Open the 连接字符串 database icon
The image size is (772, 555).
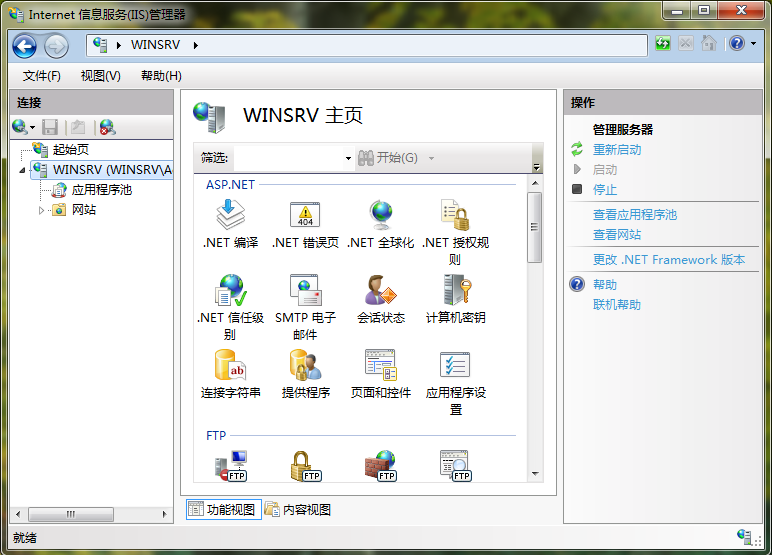click(230, 365)
